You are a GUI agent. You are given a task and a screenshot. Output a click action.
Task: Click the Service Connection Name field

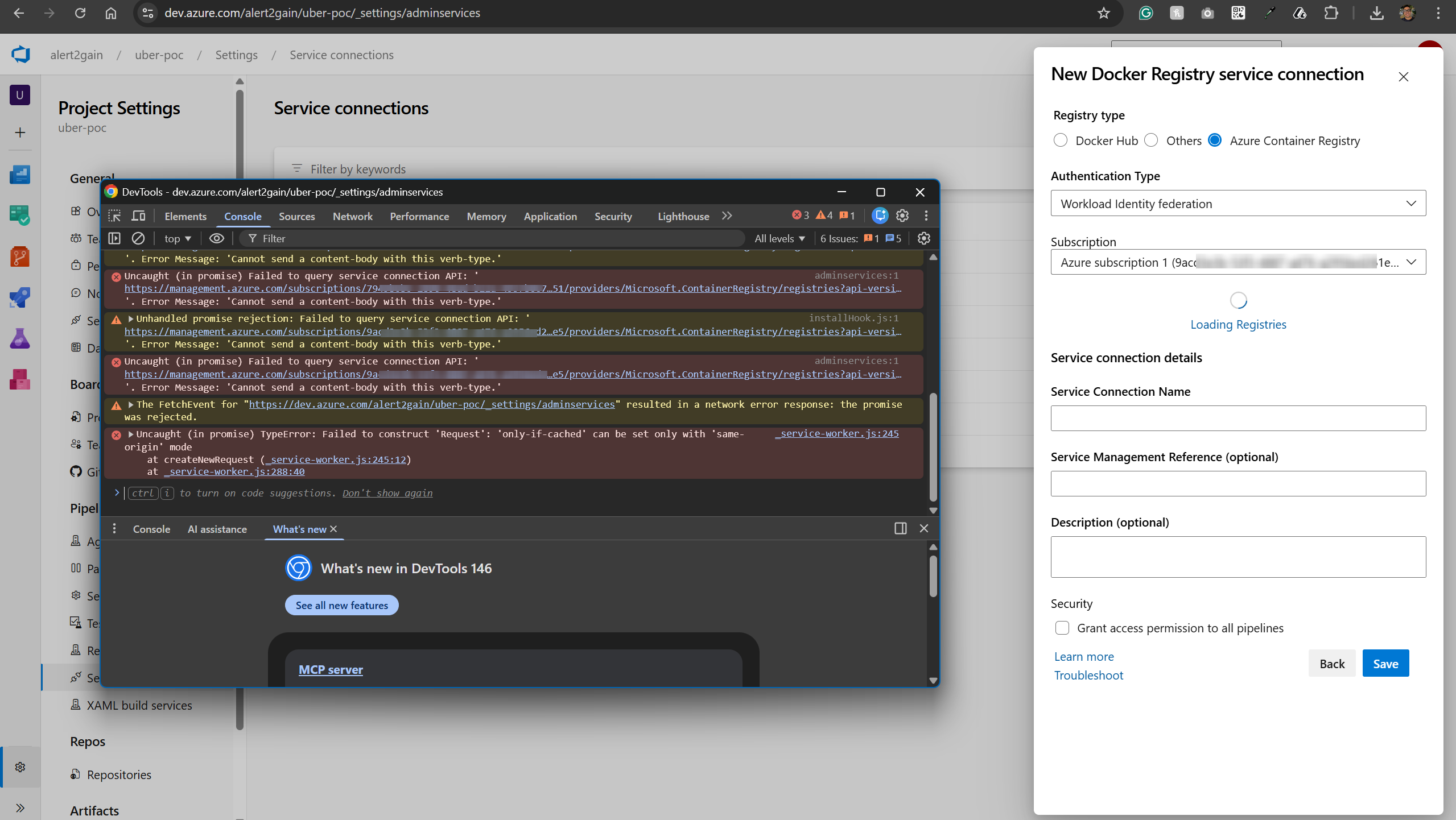(1238, 419)
